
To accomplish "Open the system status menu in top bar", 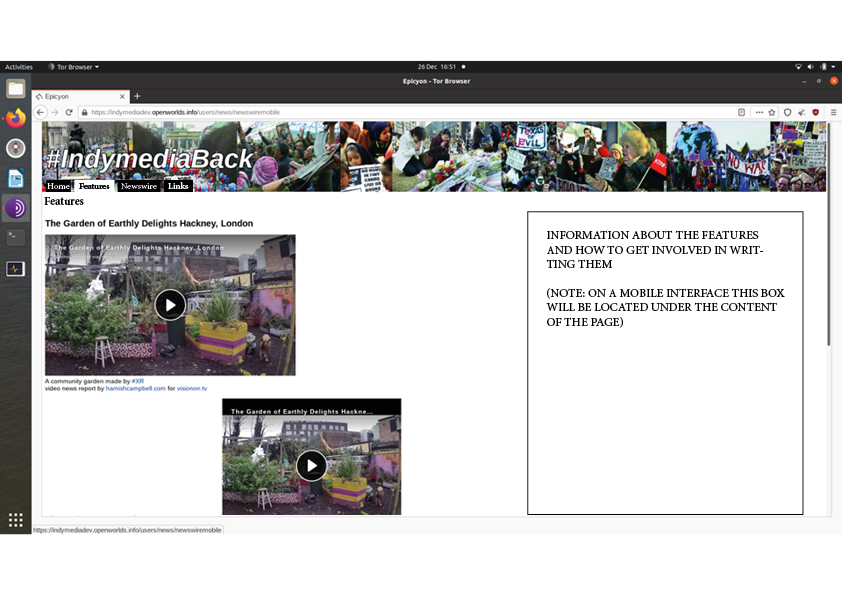I will (814, 67).
